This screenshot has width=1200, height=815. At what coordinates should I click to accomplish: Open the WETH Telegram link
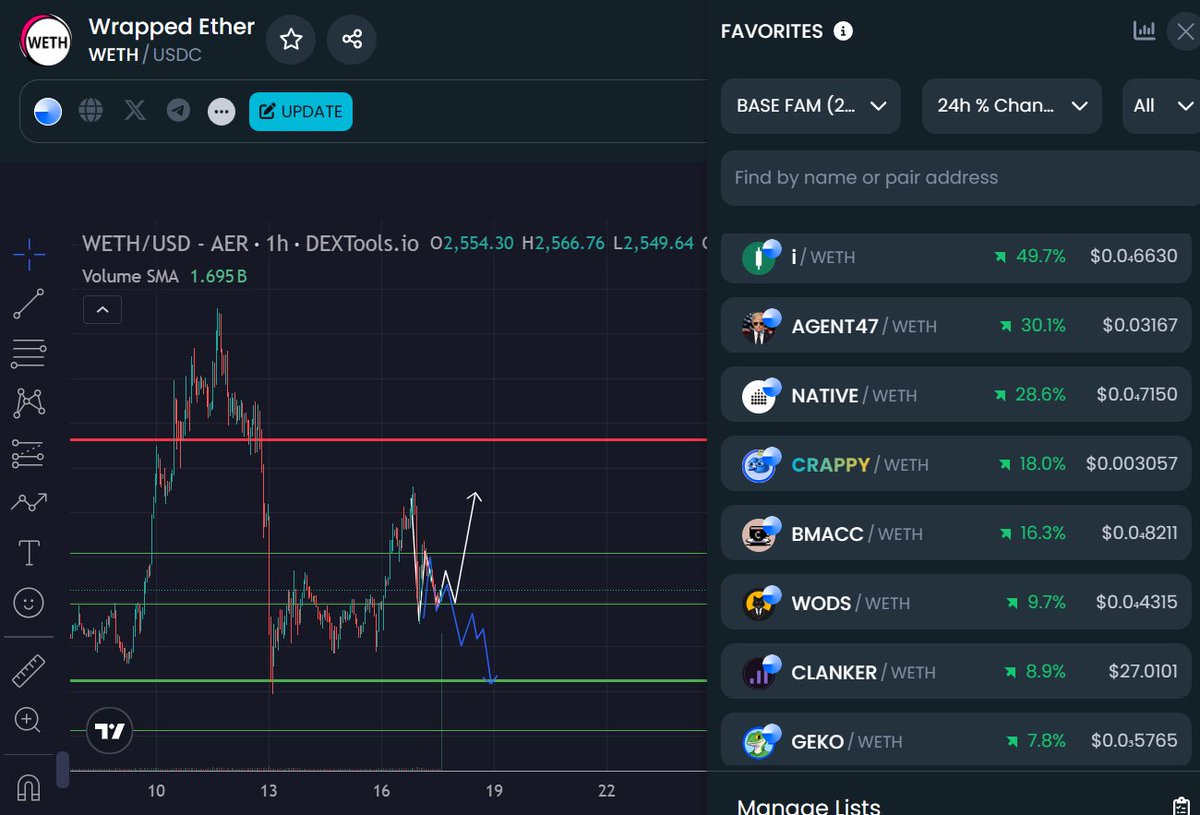tap(178, 111)
